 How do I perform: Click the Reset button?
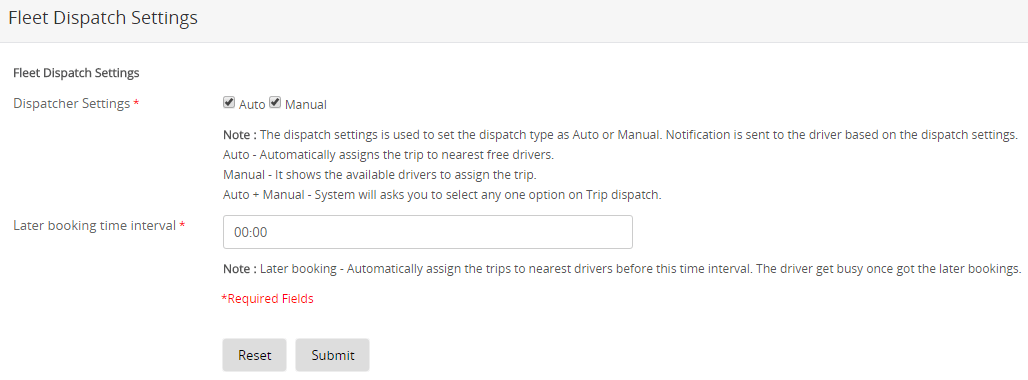(x=254, y=355)
